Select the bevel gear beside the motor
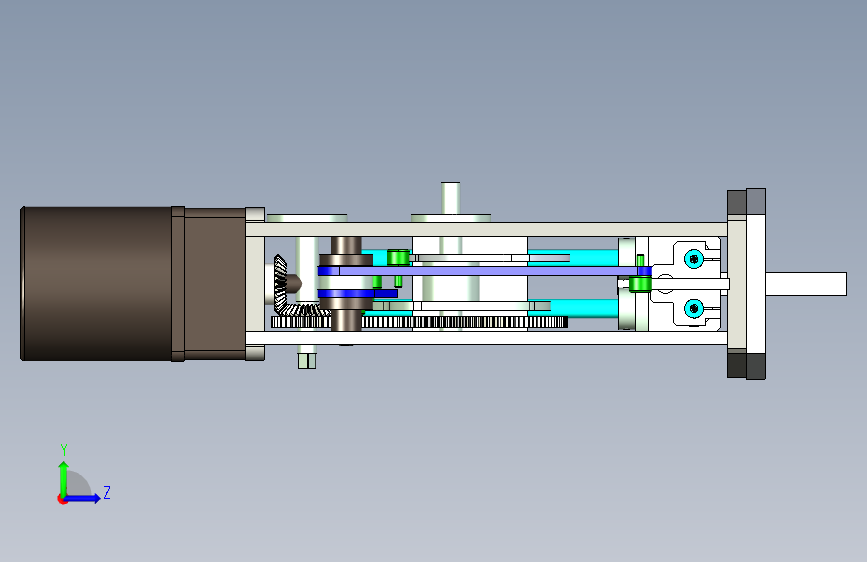Image resolution: width=867 pixels, height=562 pixels. (x=281, y=285)
